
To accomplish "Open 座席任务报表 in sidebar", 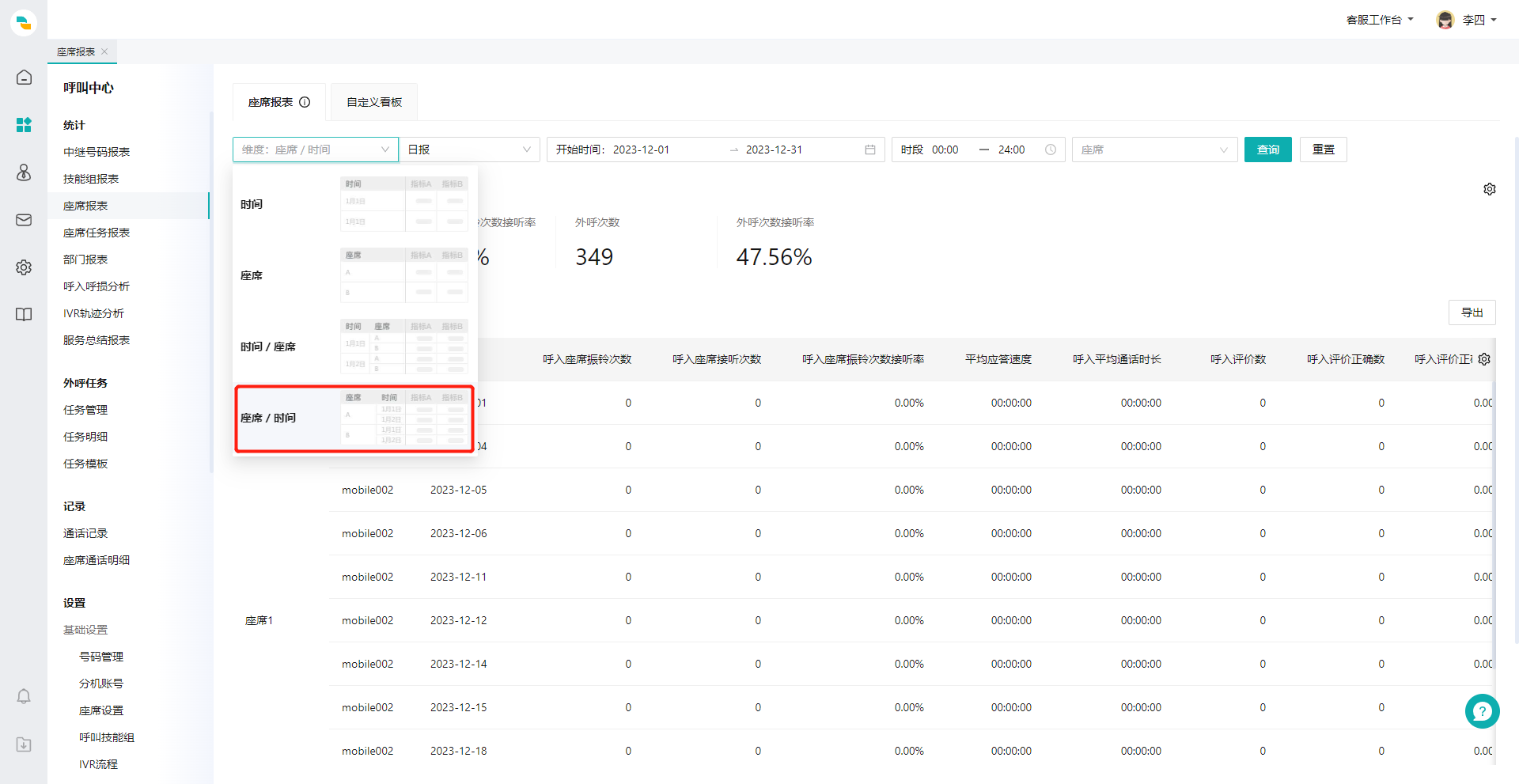I will click(x=97, y=233).
